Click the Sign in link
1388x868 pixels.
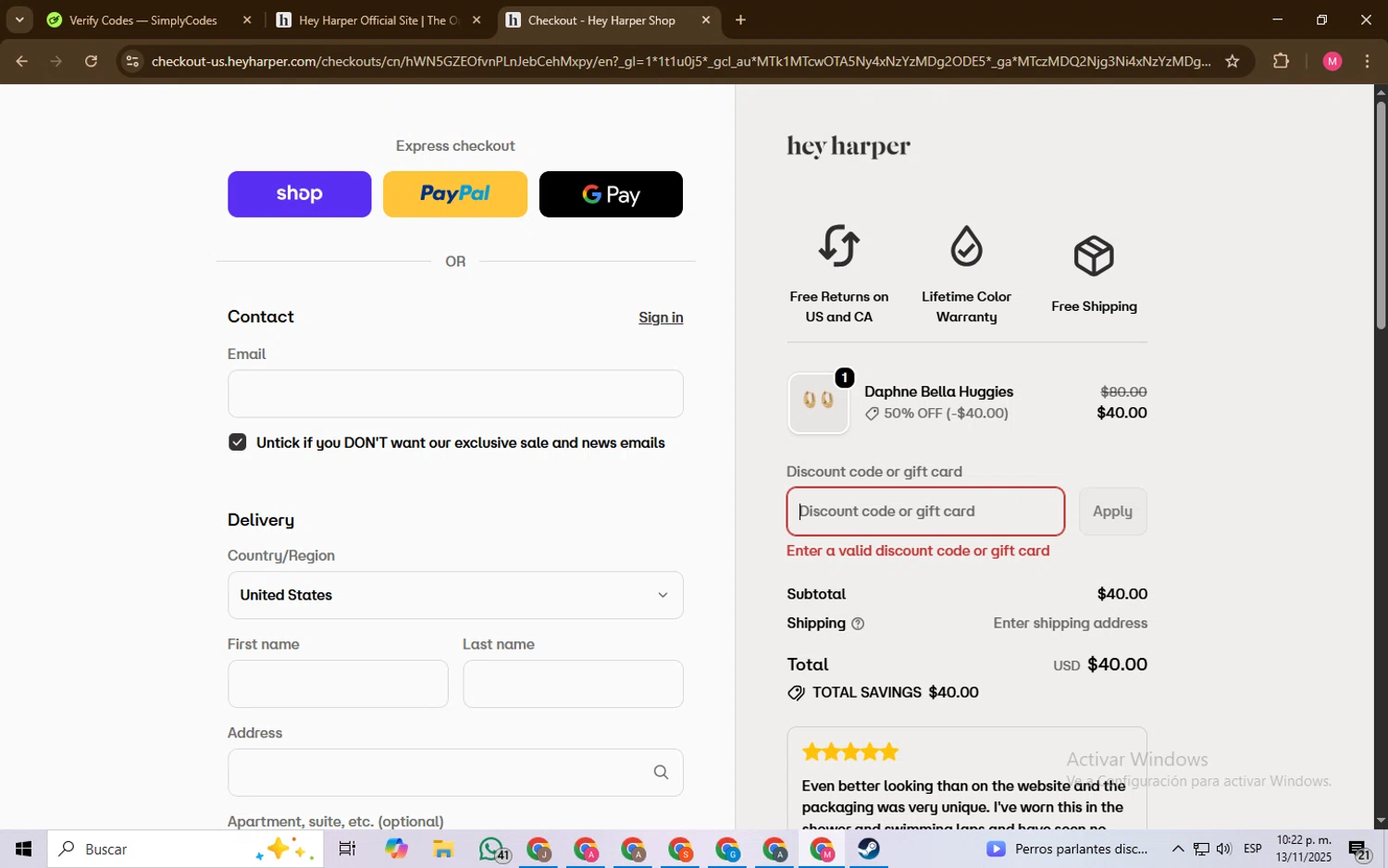click(660, 317)
